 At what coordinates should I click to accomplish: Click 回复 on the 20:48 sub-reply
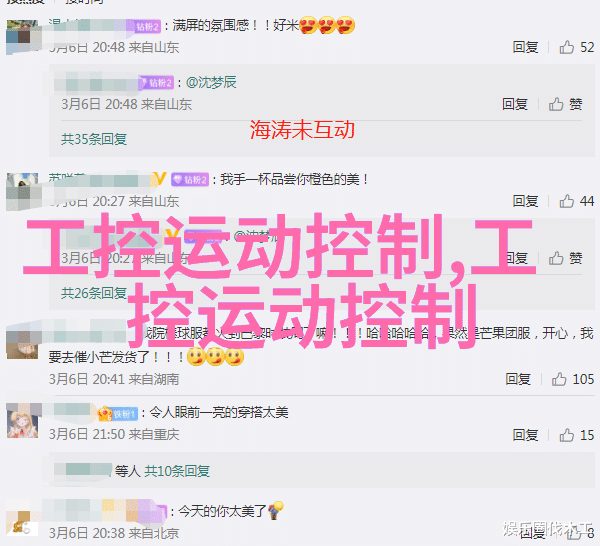click(515, 104)
